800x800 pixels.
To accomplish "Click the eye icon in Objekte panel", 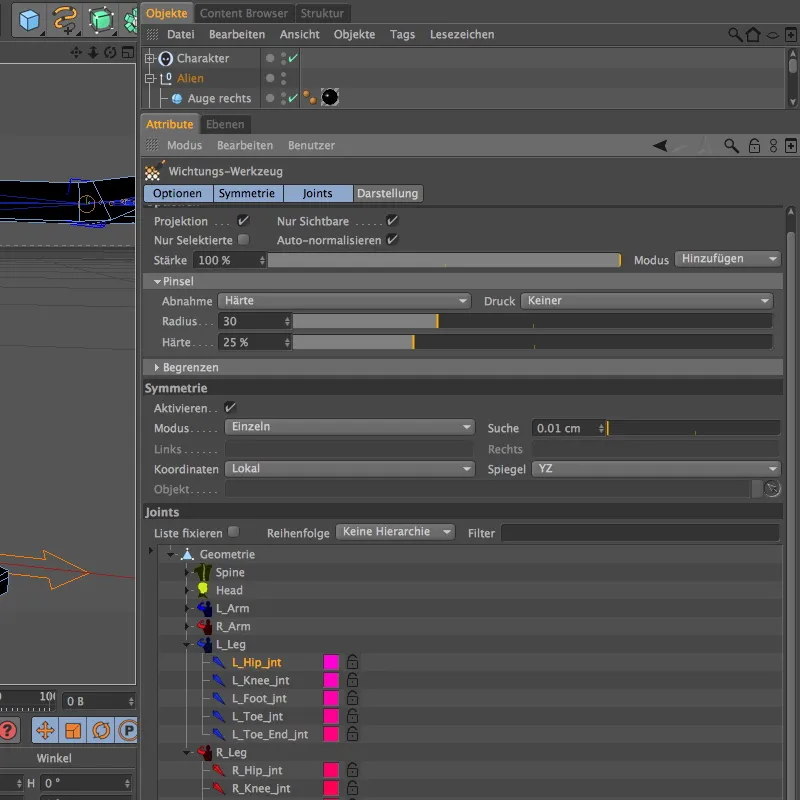I will pyautogui.click(x=773, y=35).
